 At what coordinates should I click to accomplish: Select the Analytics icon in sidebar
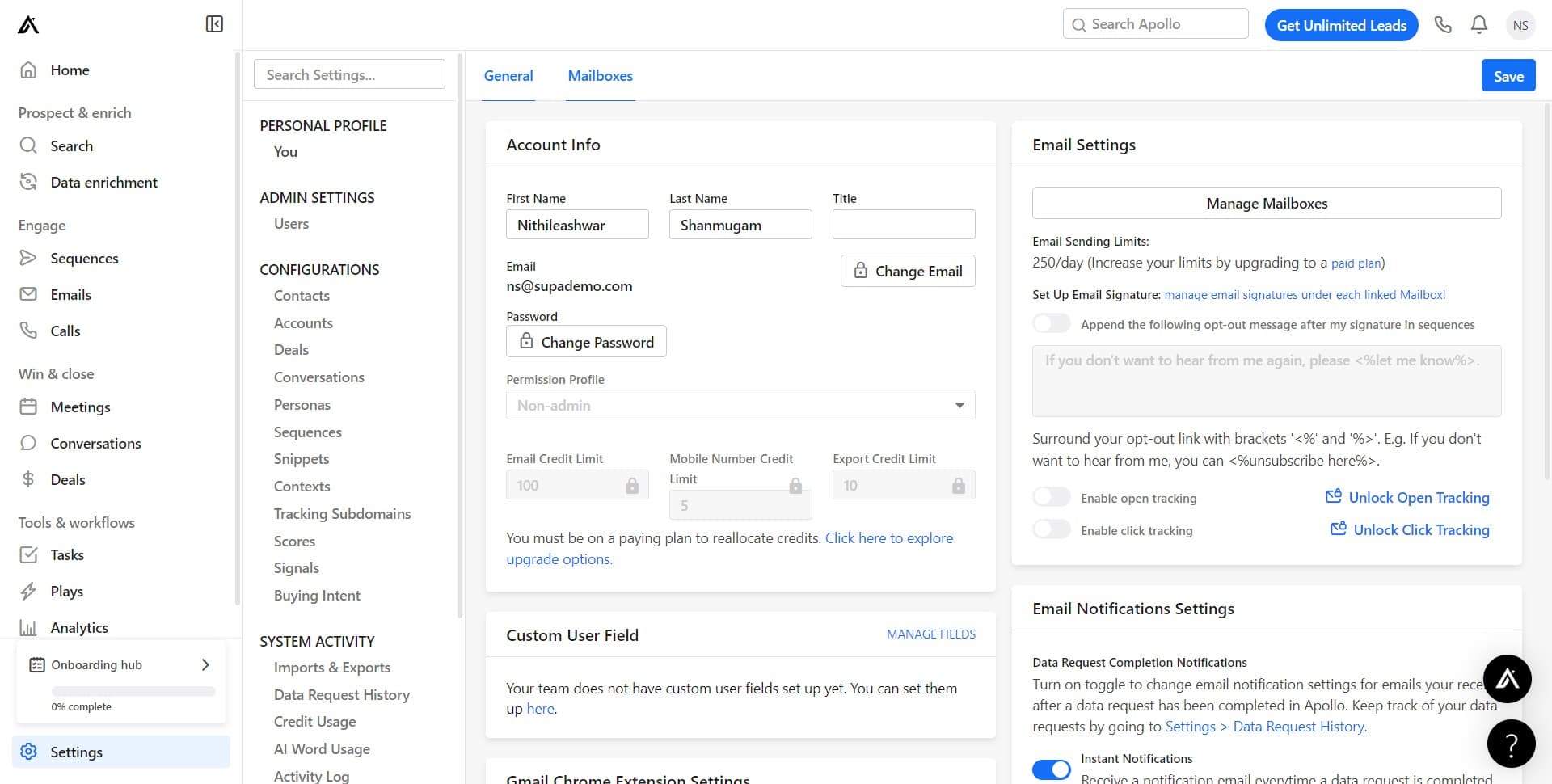(x=28, y=627)
